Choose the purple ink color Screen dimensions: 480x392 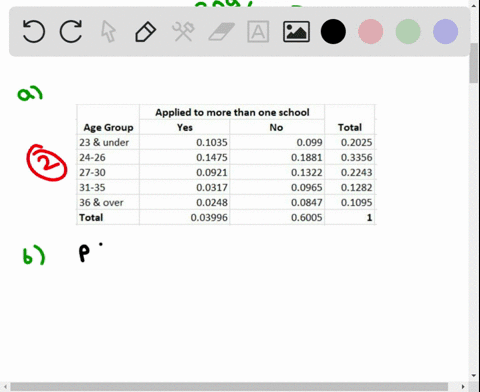pyautogui.click(x=445, y=31)
